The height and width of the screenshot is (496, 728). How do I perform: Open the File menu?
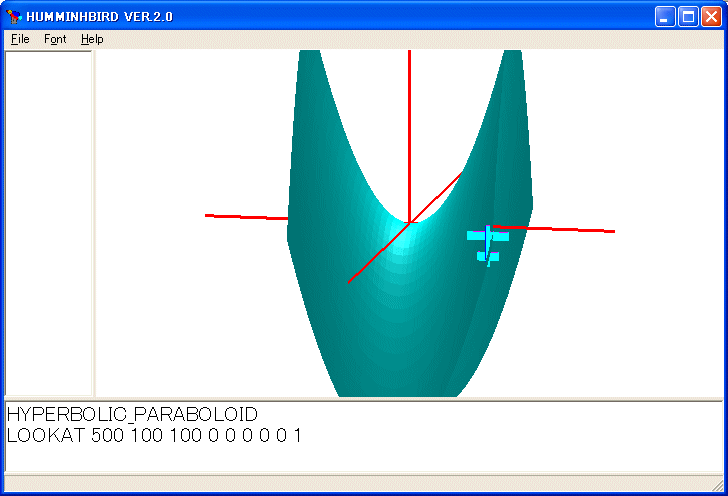coord(20,39)
